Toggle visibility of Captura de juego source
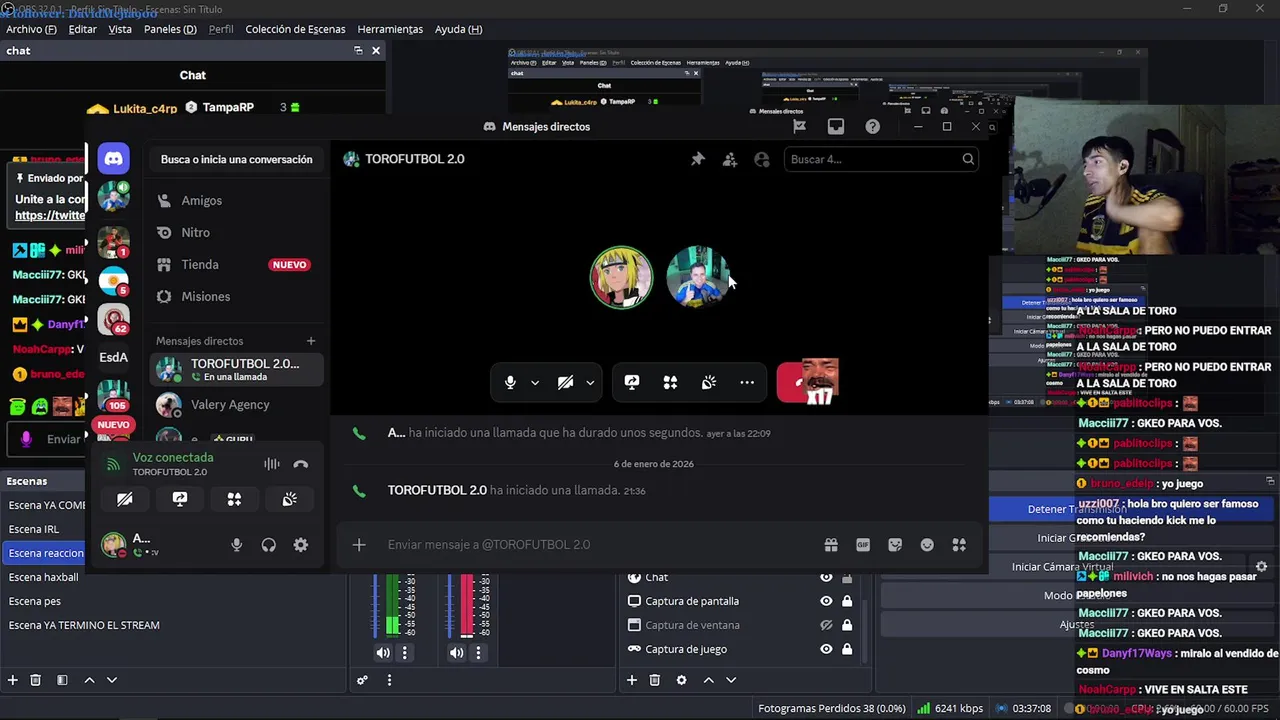This screenshot has height=720, width=1280. point(826,649)
